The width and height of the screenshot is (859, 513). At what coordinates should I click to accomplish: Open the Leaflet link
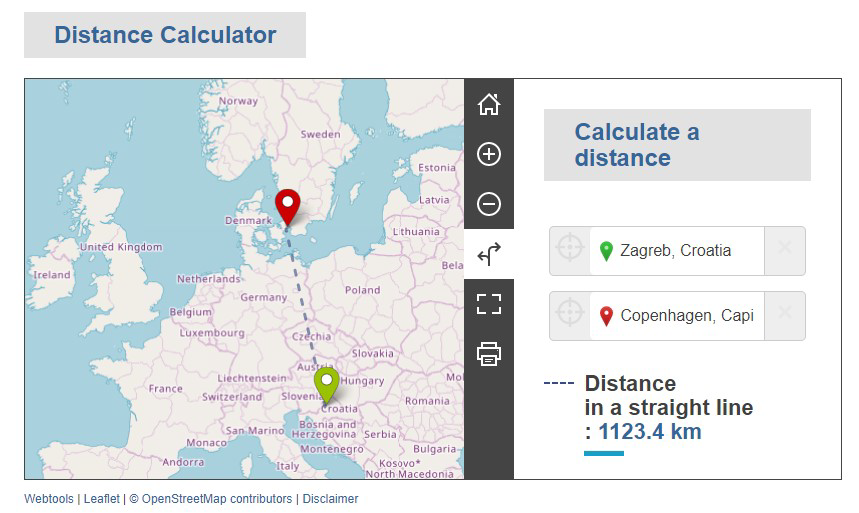(101, 499)
